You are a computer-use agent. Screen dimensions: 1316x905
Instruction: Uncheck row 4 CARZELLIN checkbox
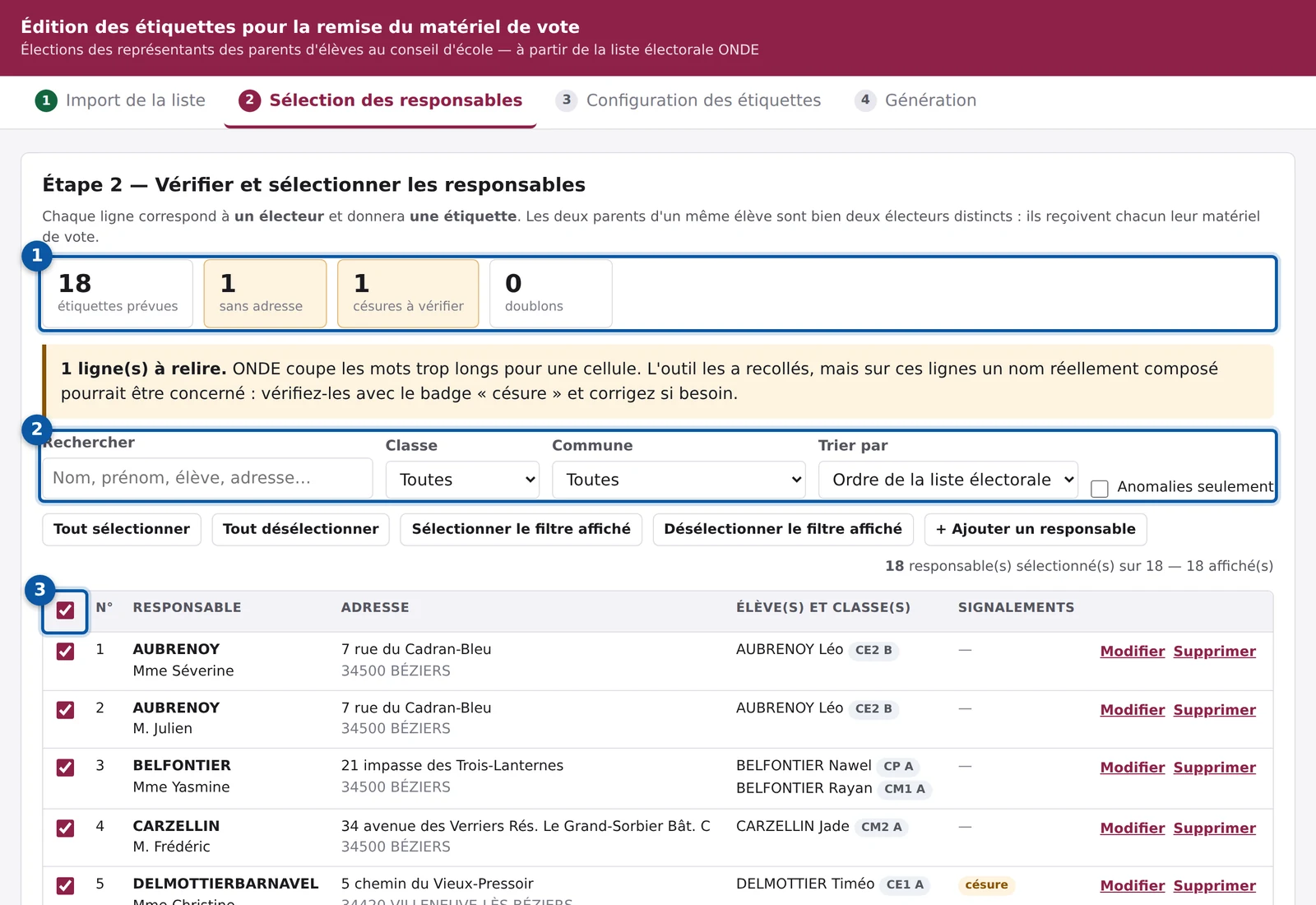[x=65, y=828]
